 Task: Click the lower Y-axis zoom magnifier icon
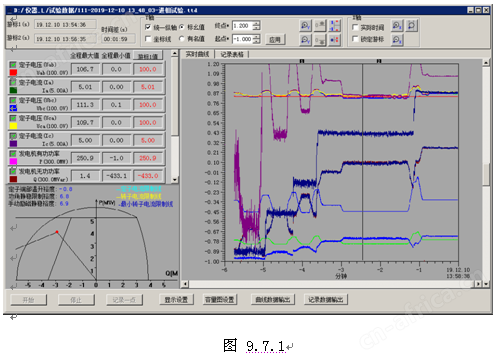click(x=306, y=40)
